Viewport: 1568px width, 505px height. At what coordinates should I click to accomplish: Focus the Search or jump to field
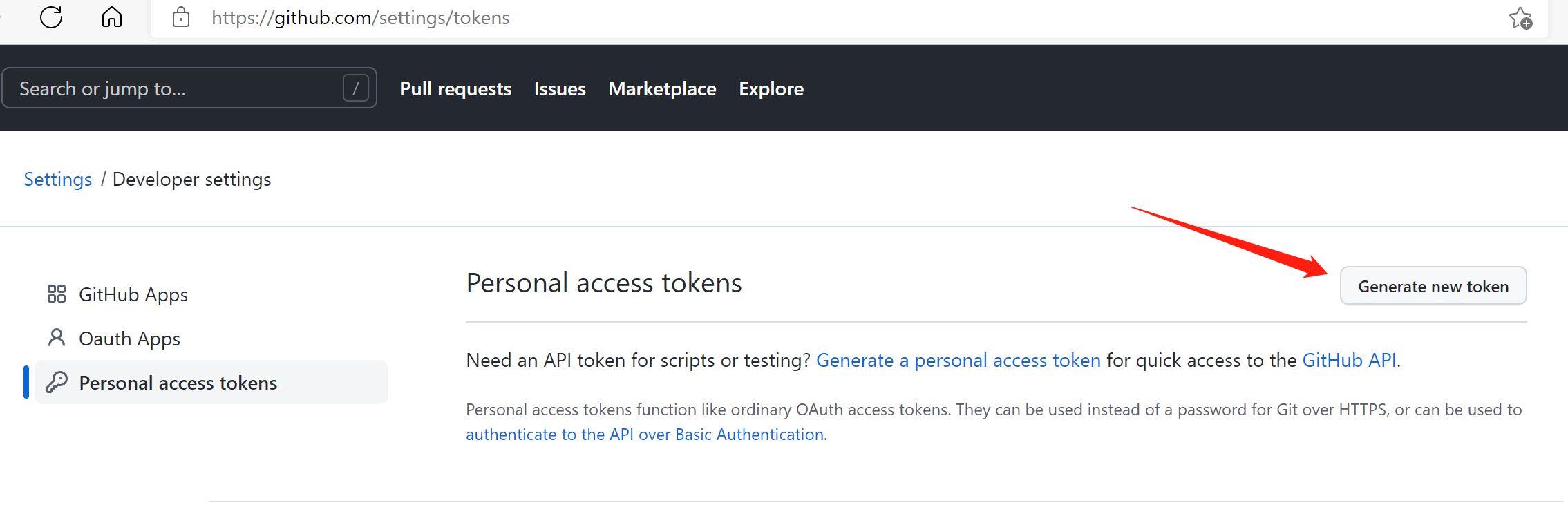click(189, 88)
